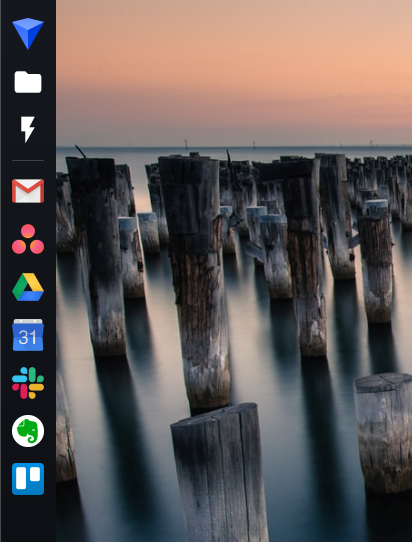Select the lightning bolt icon
The image size is (412, 542).
tap(28, 129)
